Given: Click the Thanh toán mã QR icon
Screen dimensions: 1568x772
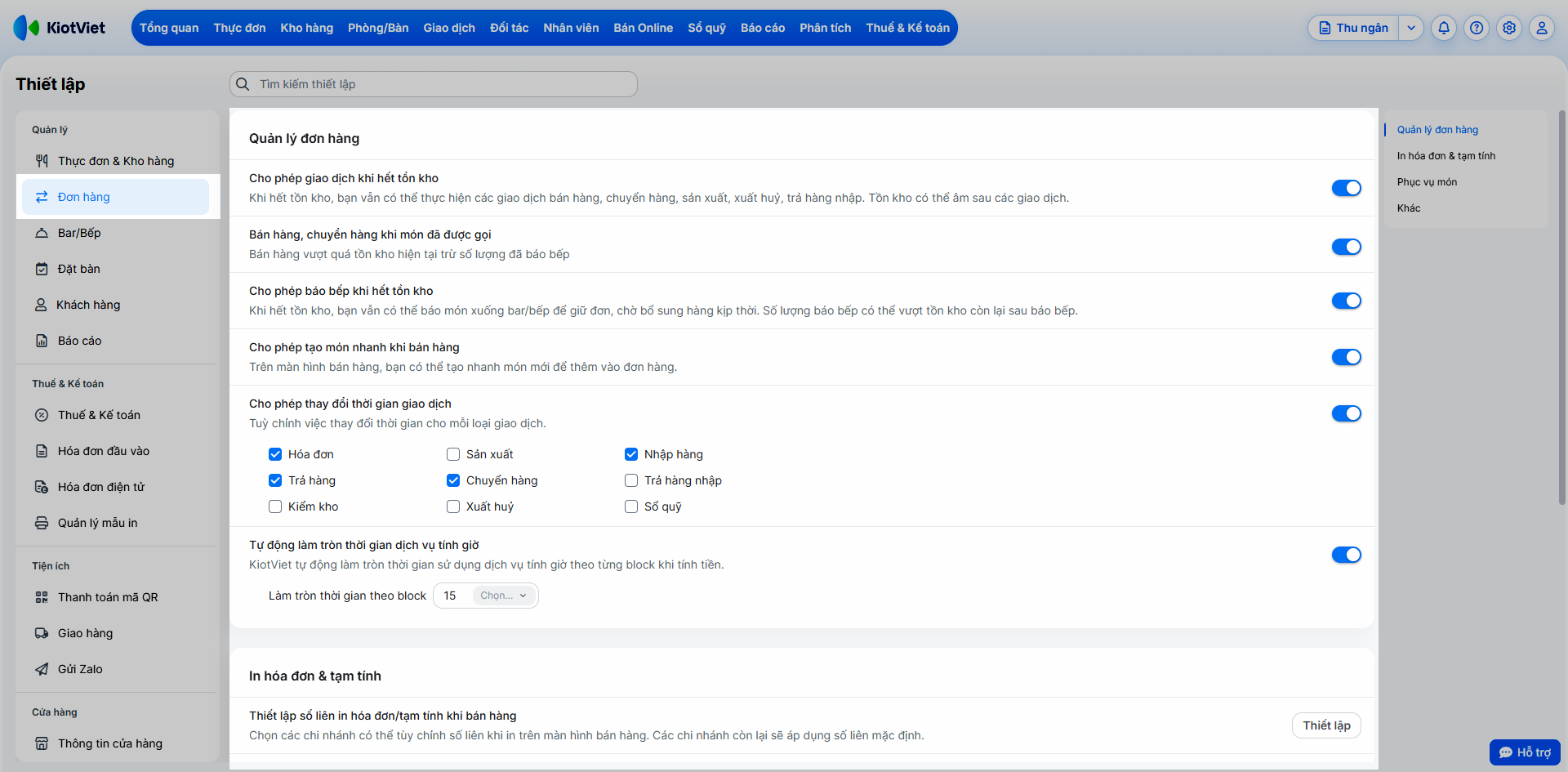Looking at the screenshot, I should [42, 597].
